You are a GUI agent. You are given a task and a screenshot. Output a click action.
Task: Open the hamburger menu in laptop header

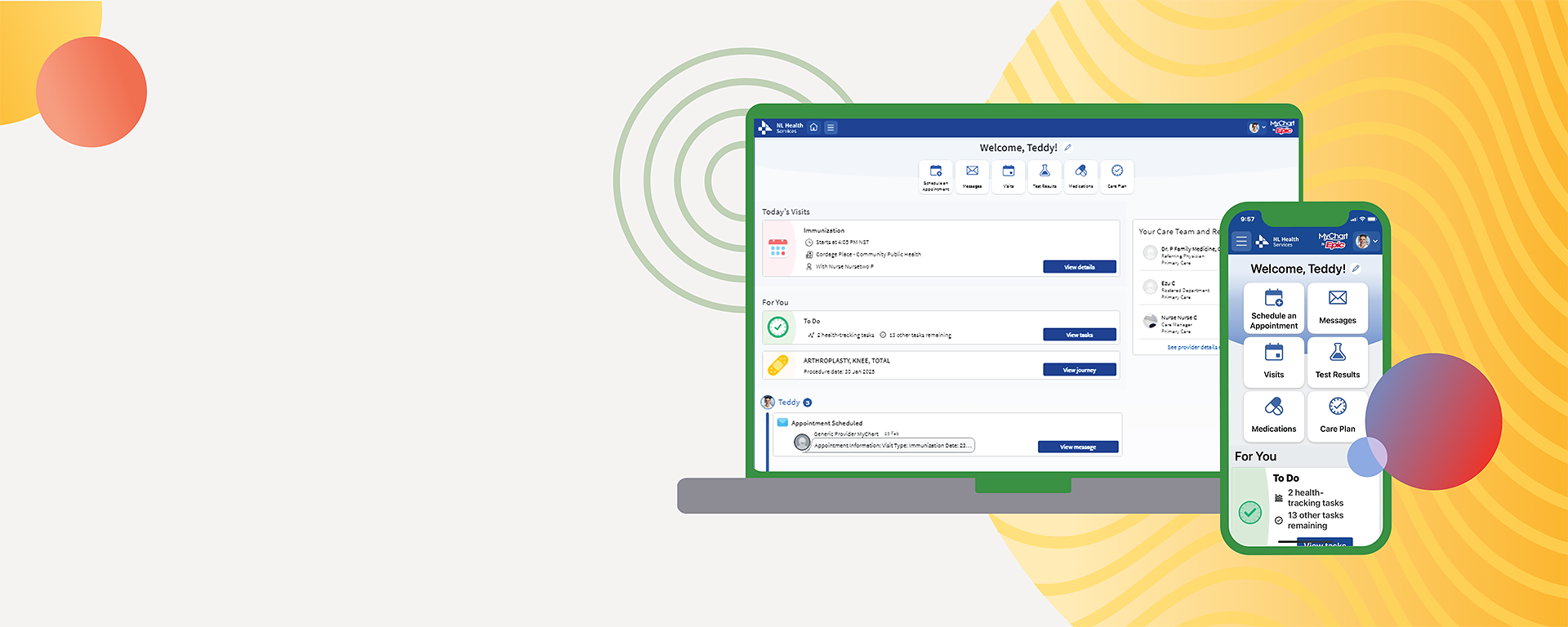[831, 127]
